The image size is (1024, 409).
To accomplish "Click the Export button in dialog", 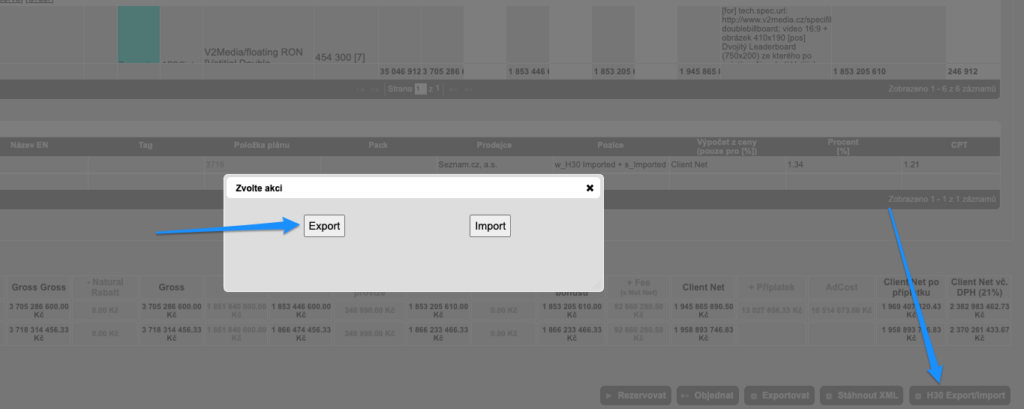I will click(x=324, y=226).
